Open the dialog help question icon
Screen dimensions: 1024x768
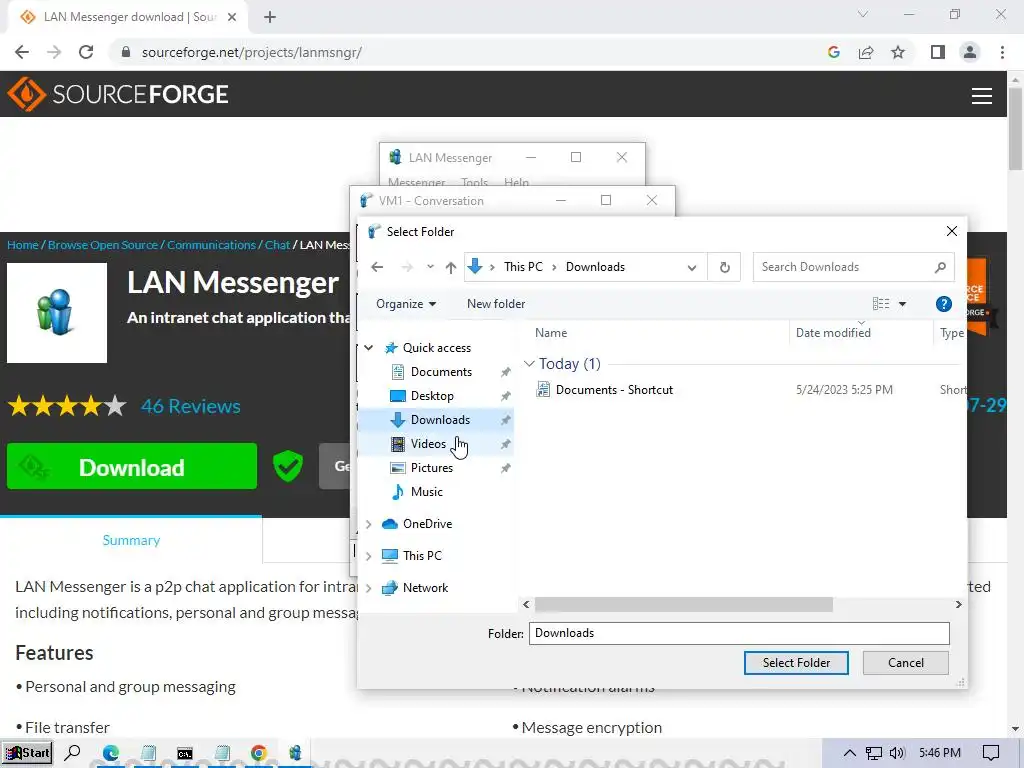(x=943, y=304)
